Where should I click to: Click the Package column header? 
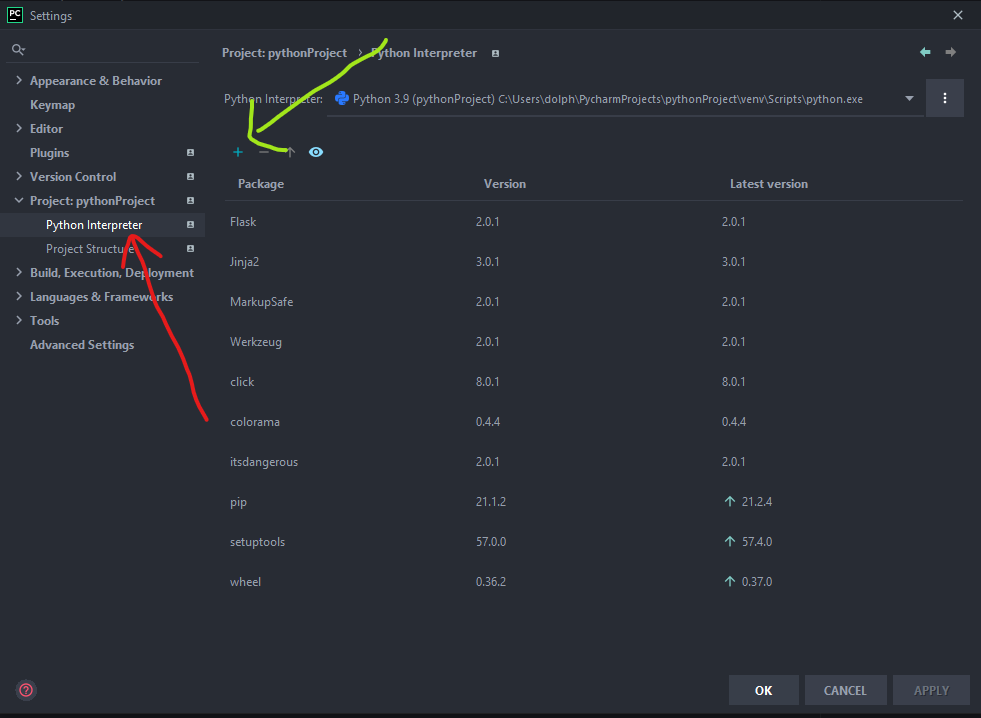(261, 184)
